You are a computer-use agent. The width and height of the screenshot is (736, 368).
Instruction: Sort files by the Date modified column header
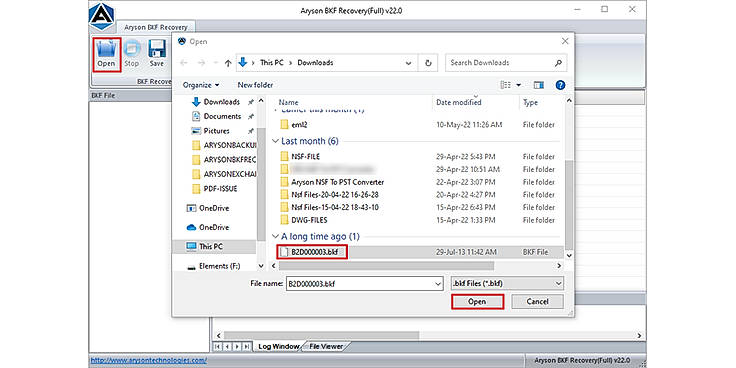tap(459, 102)
